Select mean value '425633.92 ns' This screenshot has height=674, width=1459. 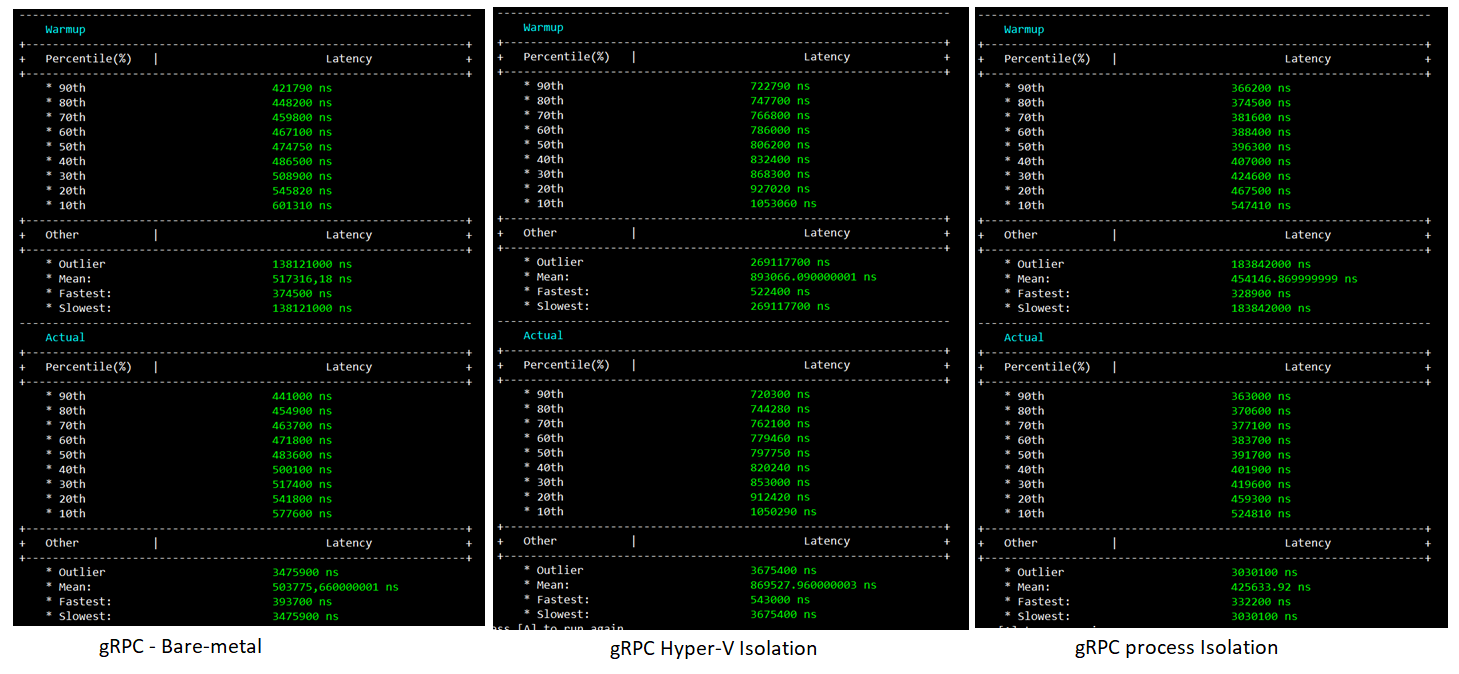tap(1271, 587)
